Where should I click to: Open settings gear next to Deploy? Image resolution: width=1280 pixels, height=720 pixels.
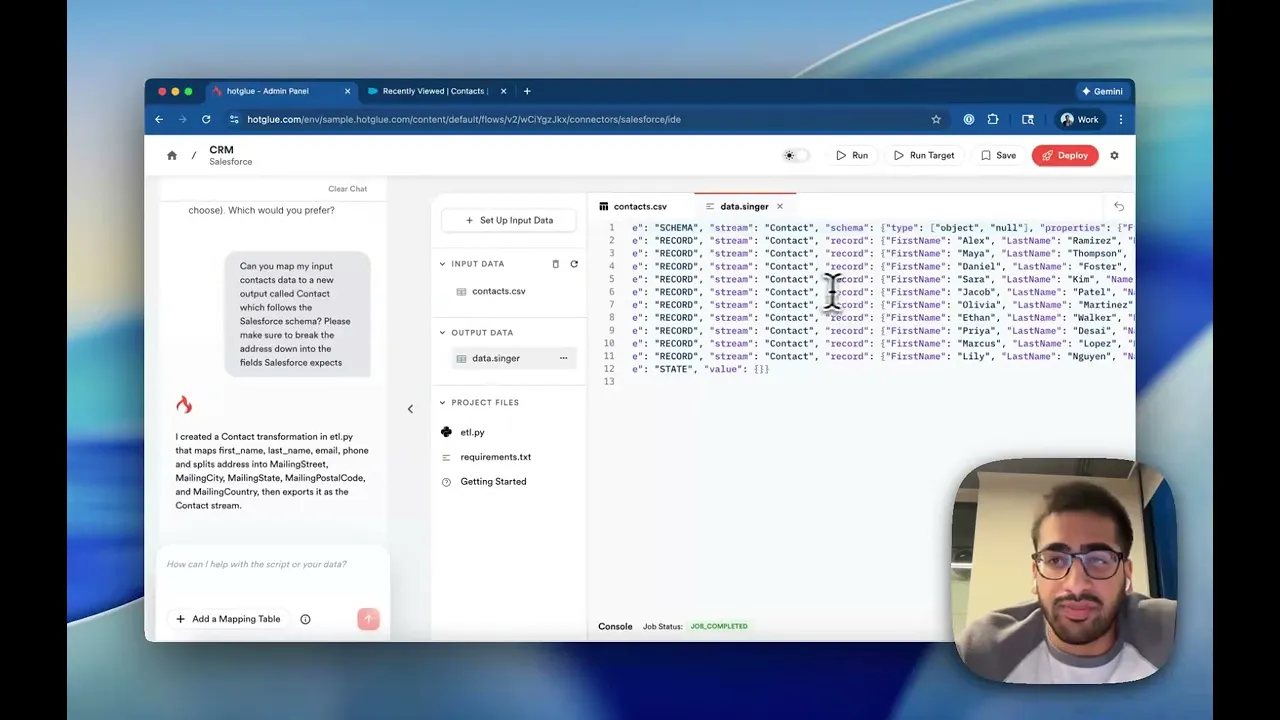(1114, 155)
